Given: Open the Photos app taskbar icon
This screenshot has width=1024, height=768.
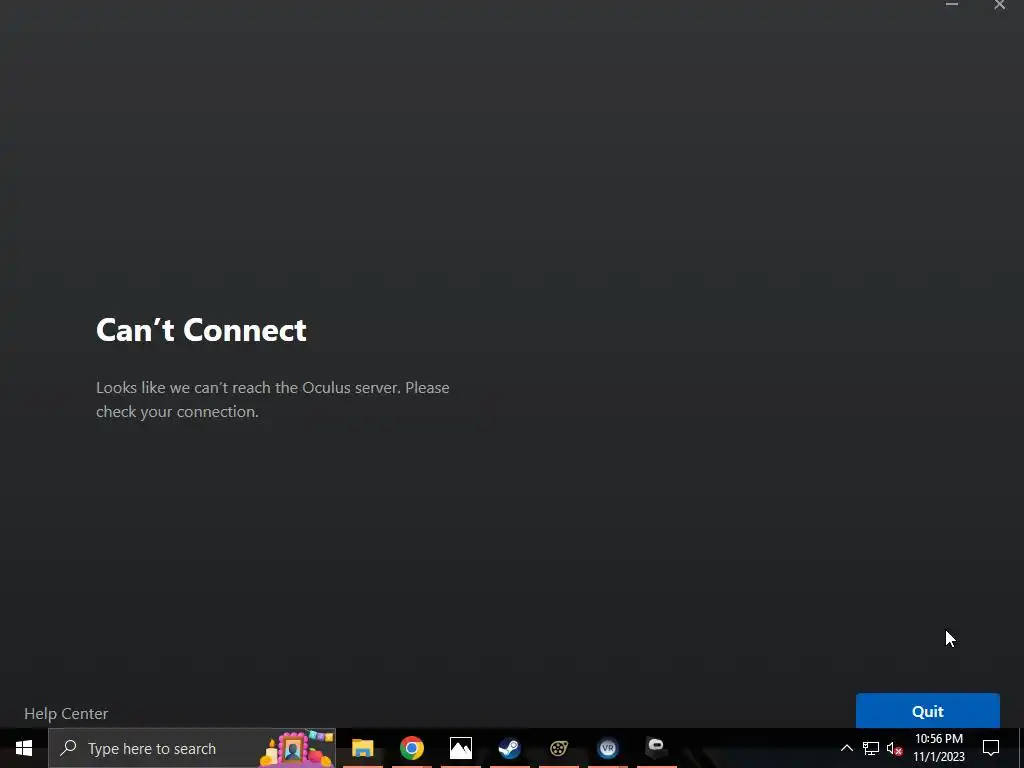Looking at the screenshot, I should pos(460,748).
